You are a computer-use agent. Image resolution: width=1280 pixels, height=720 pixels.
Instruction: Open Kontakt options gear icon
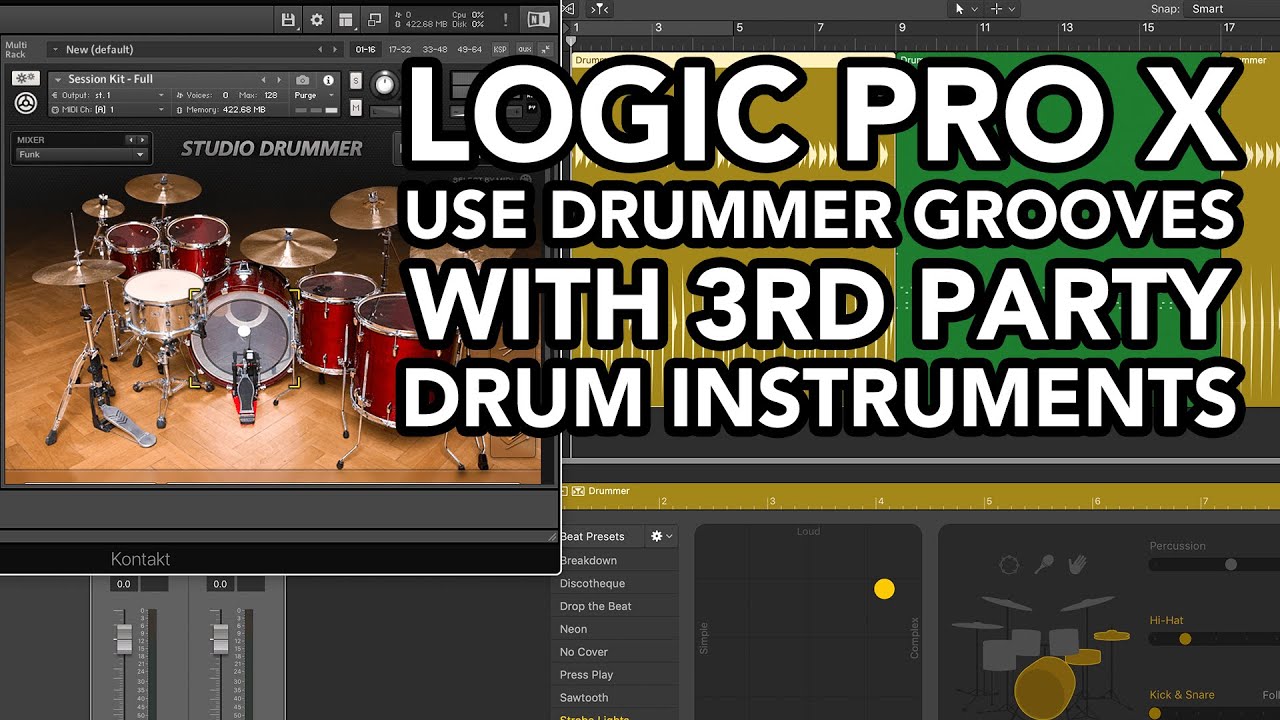[317, 19]
